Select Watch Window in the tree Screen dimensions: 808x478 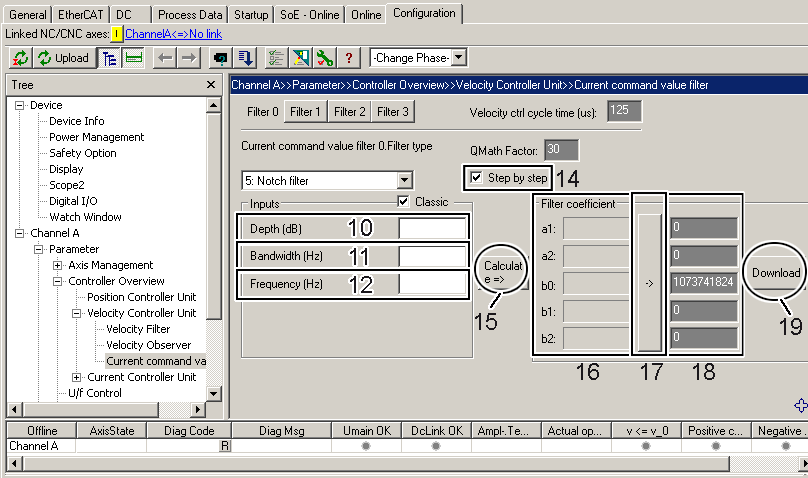point(85,217)
